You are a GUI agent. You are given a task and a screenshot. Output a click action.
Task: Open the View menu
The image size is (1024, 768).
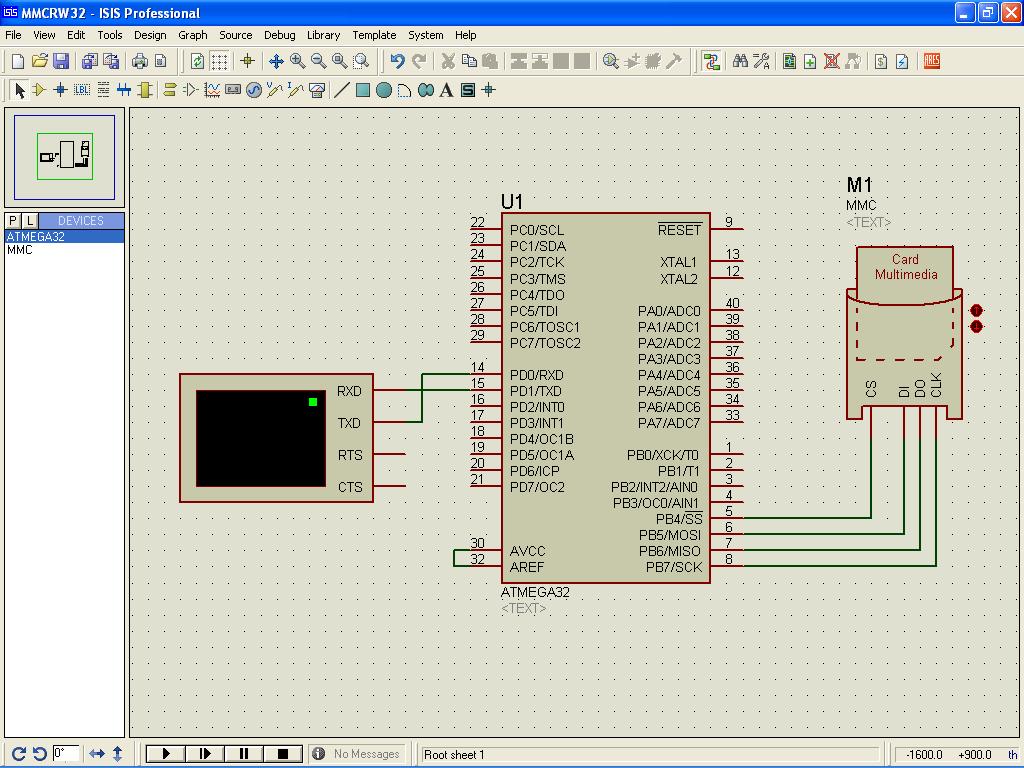[44, 35]
